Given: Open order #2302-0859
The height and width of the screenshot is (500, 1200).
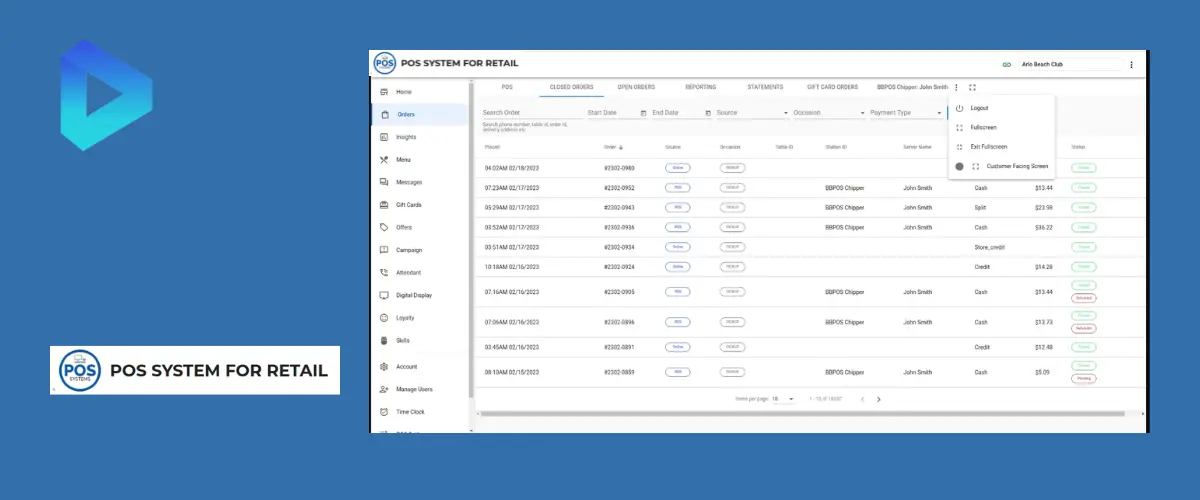Looking at the screenshot, I should [618, 372].
